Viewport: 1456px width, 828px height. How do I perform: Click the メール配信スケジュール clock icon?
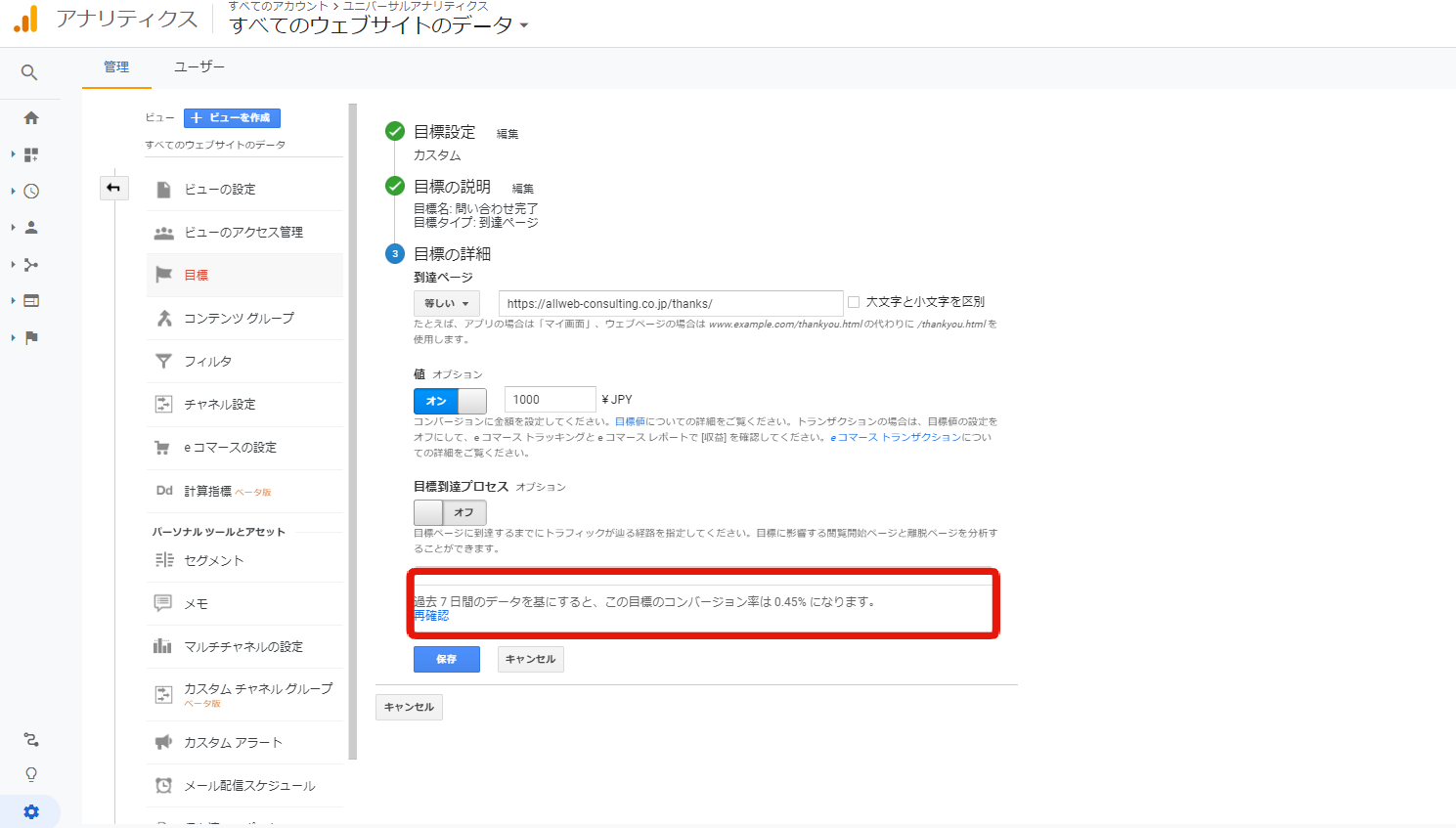[163, 786]
